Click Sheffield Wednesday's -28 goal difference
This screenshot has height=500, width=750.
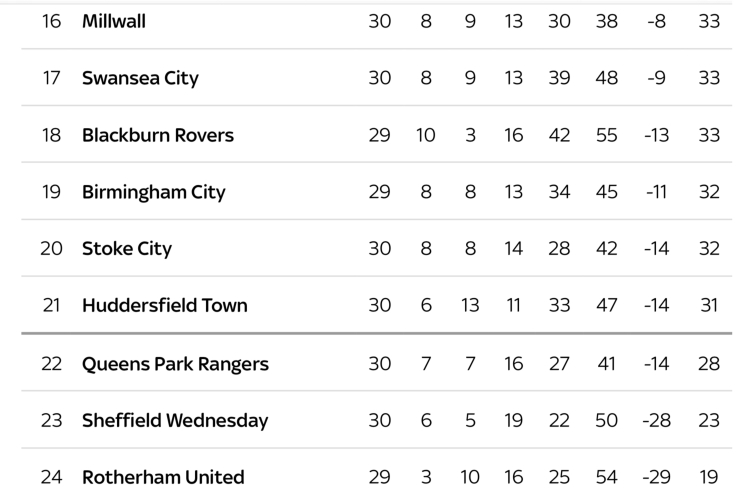[x=656, y=421]
